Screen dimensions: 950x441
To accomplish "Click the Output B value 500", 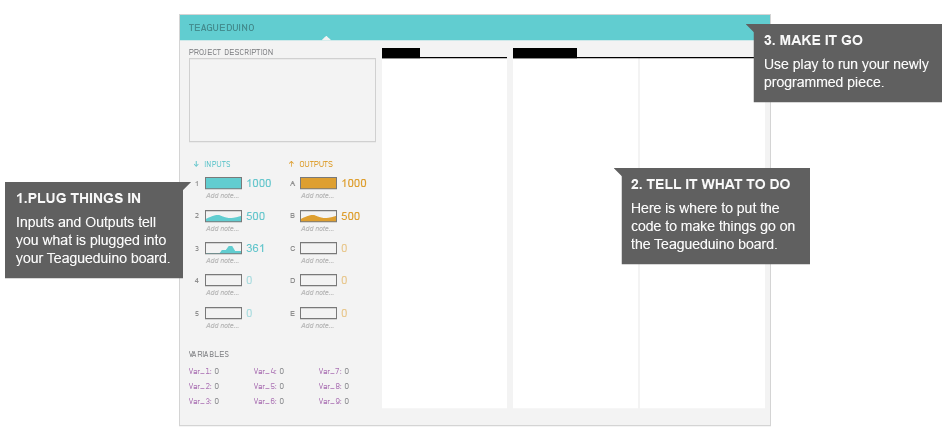I will point(350,216).
